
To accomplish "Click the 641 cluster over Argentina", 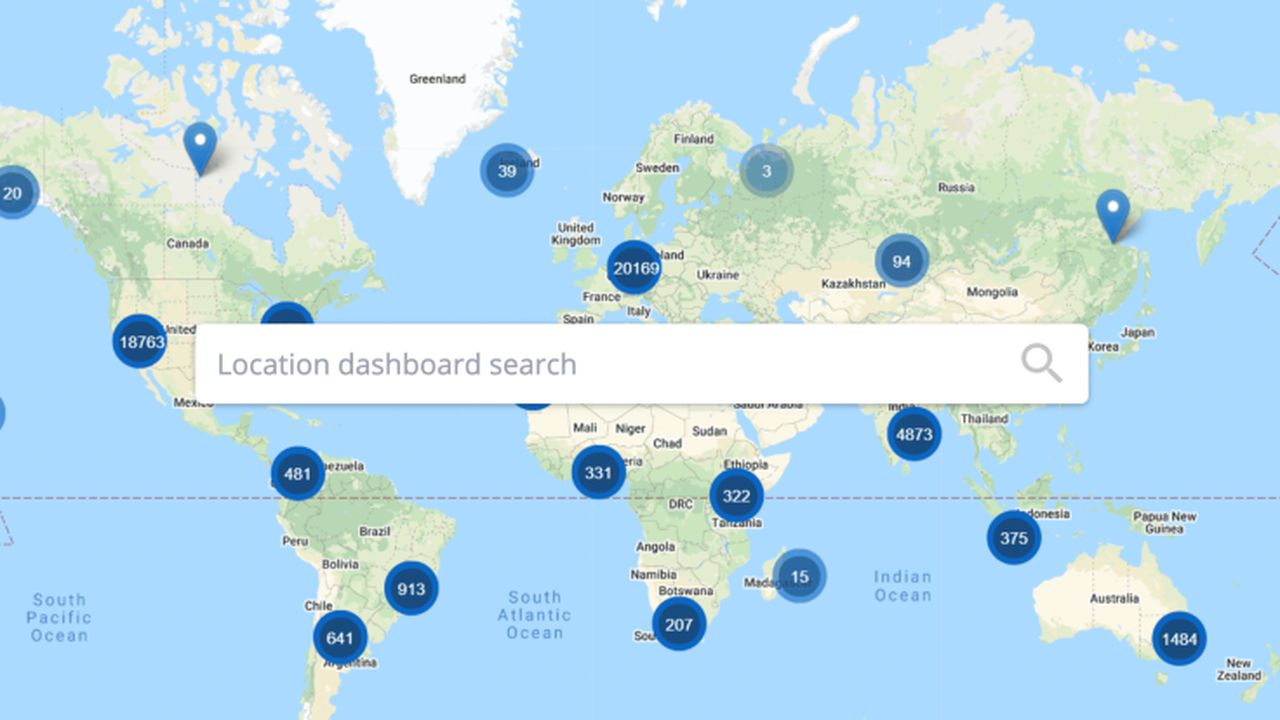I will pos(340,638).
